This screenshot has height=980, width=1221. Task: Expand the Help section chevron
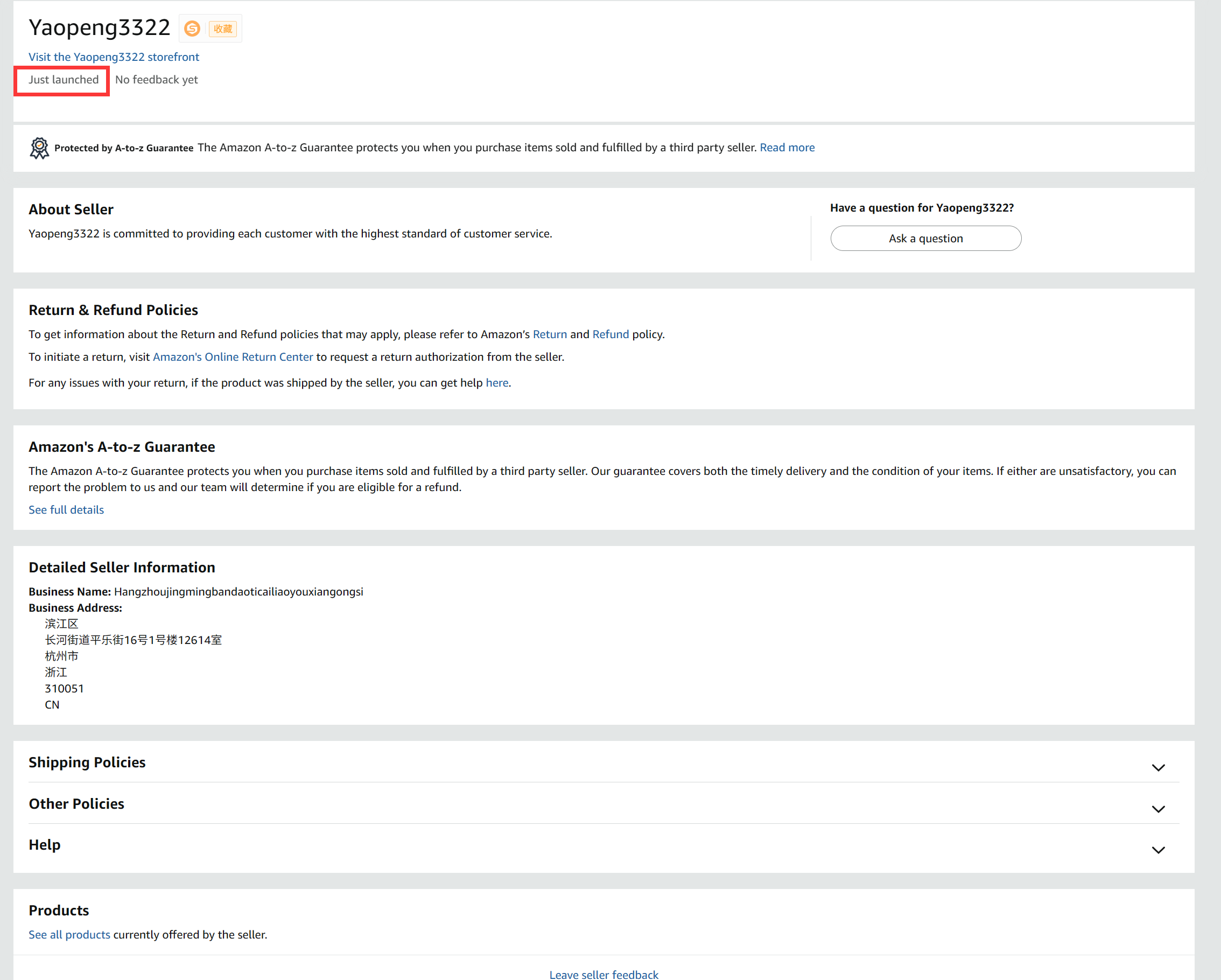1158,850
